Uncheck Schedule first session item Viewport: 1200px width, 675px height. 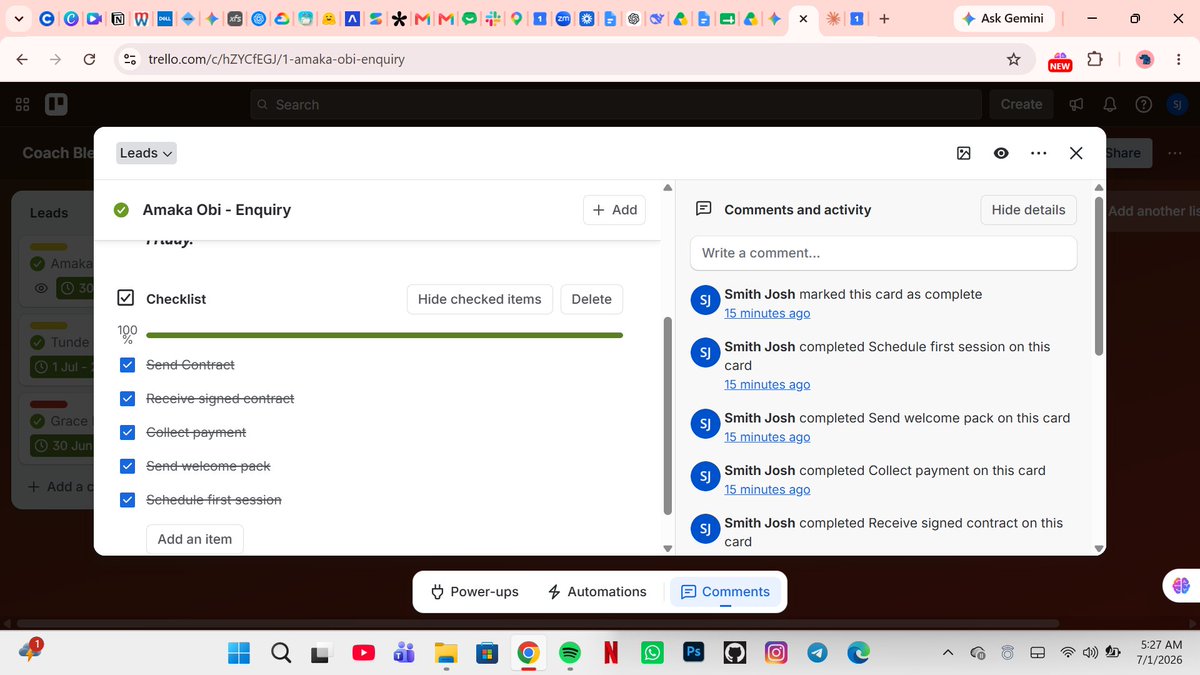point(127,500)
